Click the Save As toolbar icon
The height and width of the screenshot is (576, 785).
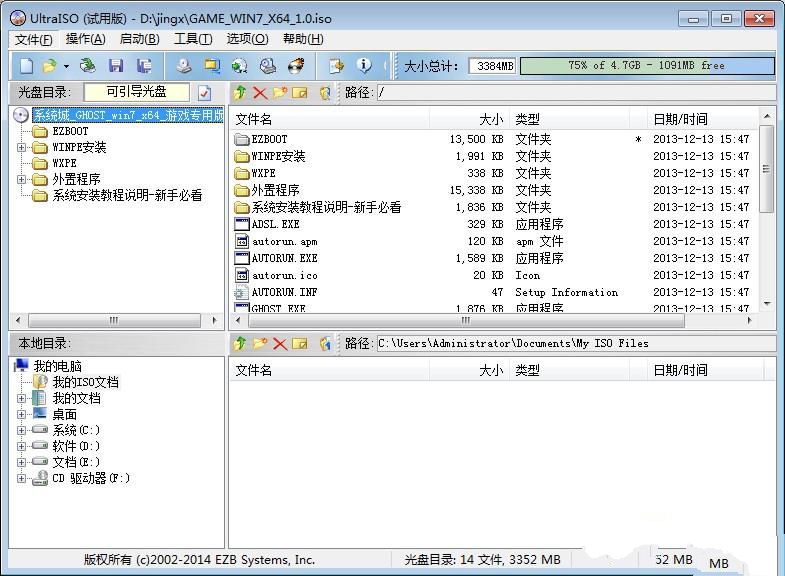[145, 66]
